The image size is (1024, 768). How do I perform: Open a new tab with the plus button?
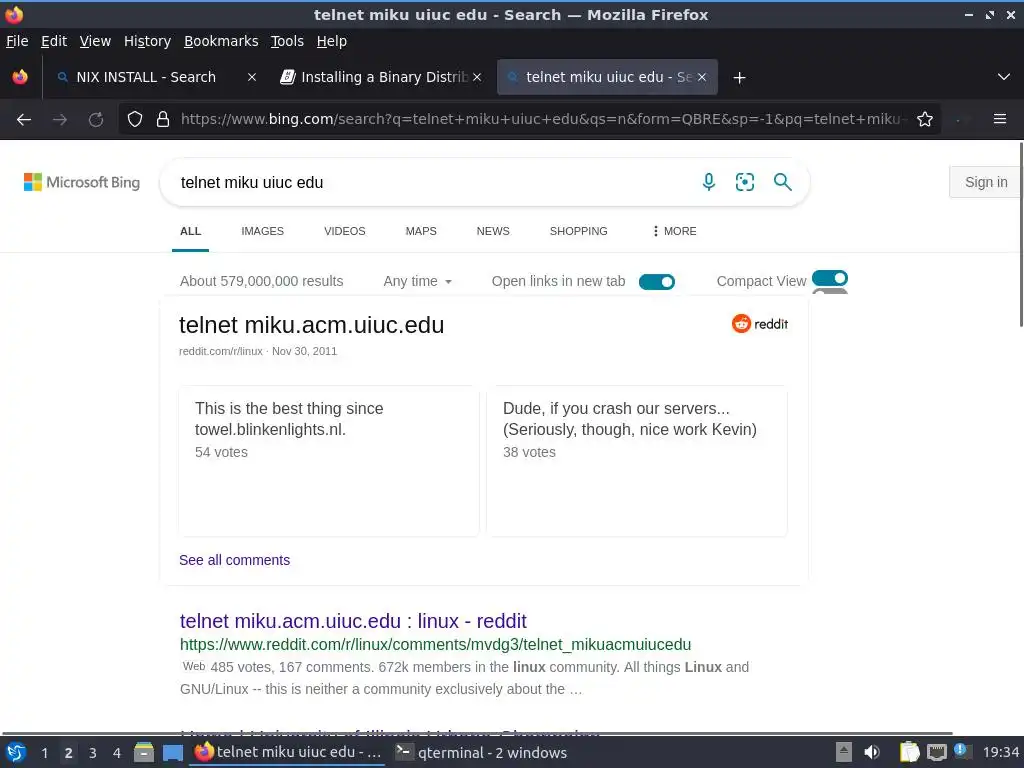click(x=739, y=78)
